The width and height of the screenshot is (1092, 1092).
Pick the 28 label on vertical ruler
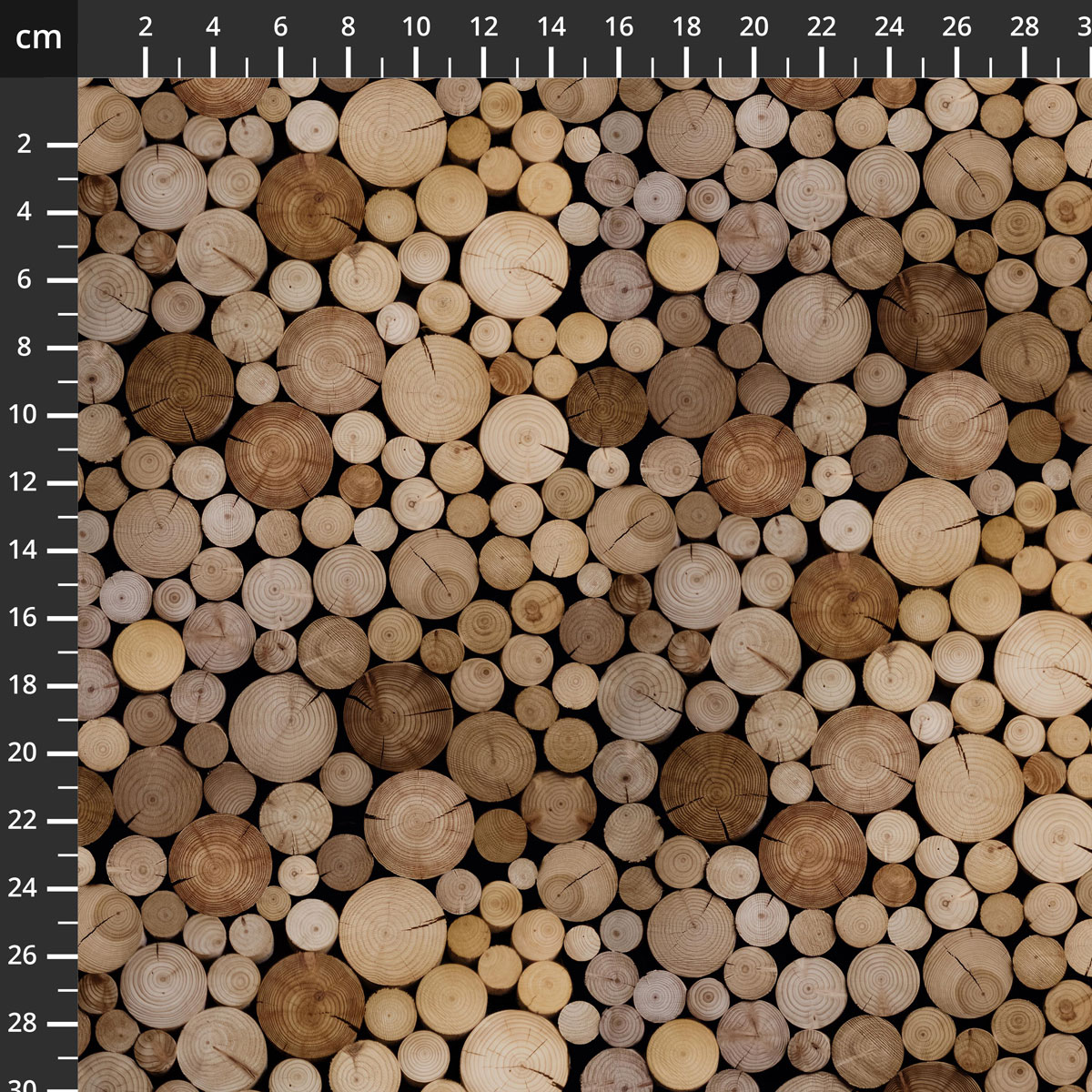pyautogui.click(x=23, y=1024)
